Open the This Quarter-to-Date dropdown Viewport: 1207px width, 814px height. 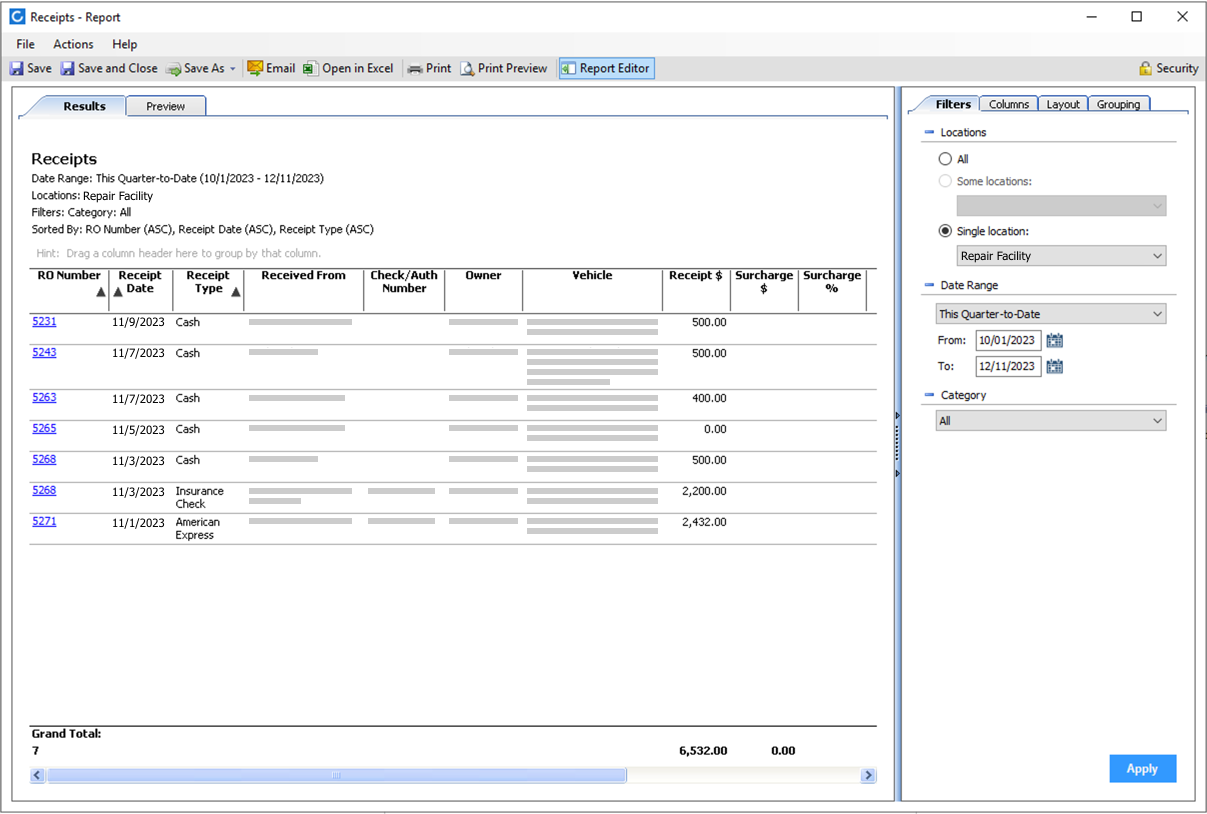click(x=1051, y=314)
